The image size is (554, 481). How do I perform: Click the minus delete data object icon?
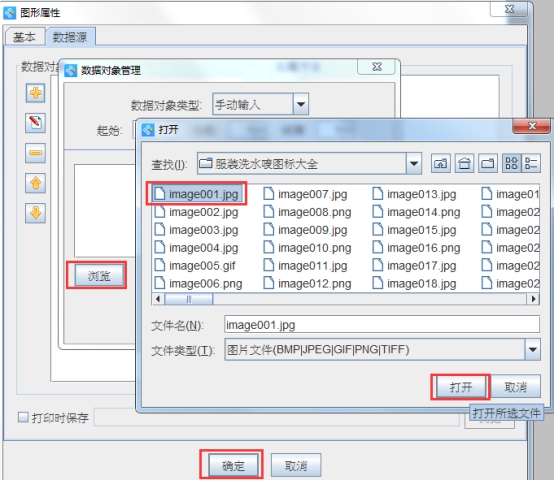35,153
